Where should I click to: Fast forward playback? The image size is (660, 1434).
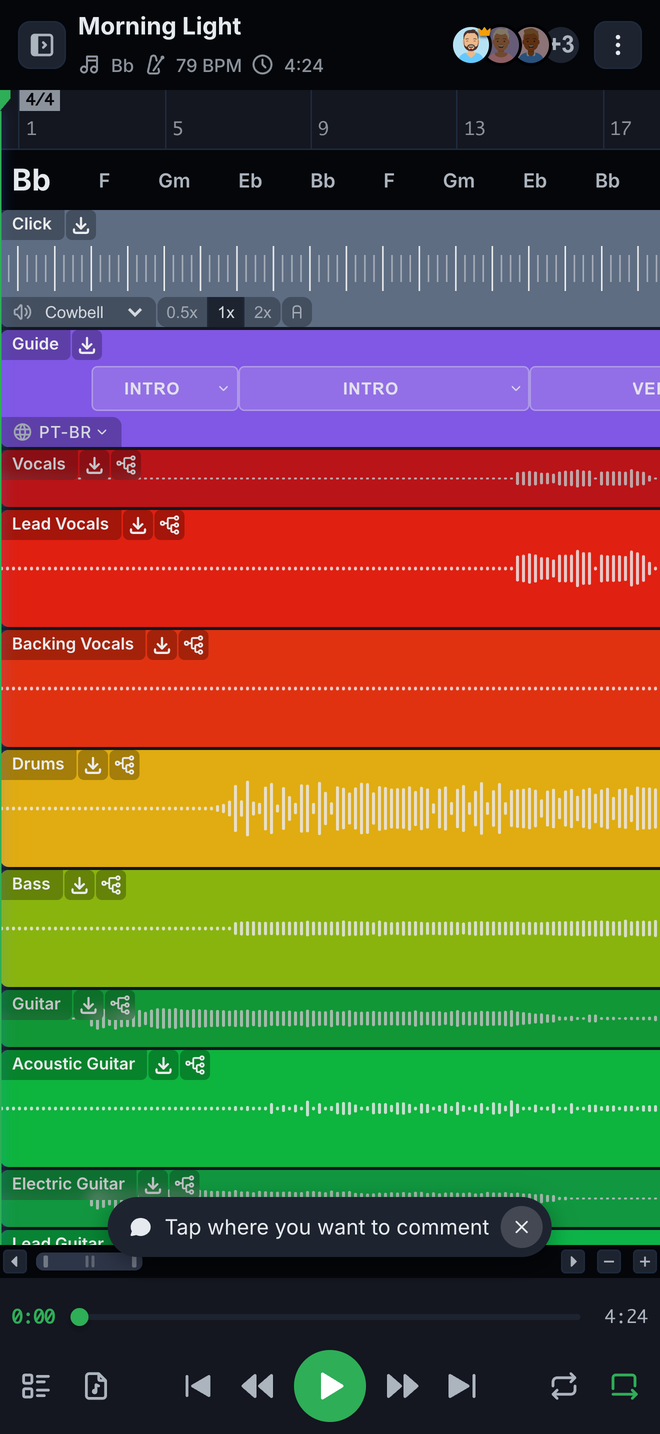pyautogui.click(x=402, y=1386)
